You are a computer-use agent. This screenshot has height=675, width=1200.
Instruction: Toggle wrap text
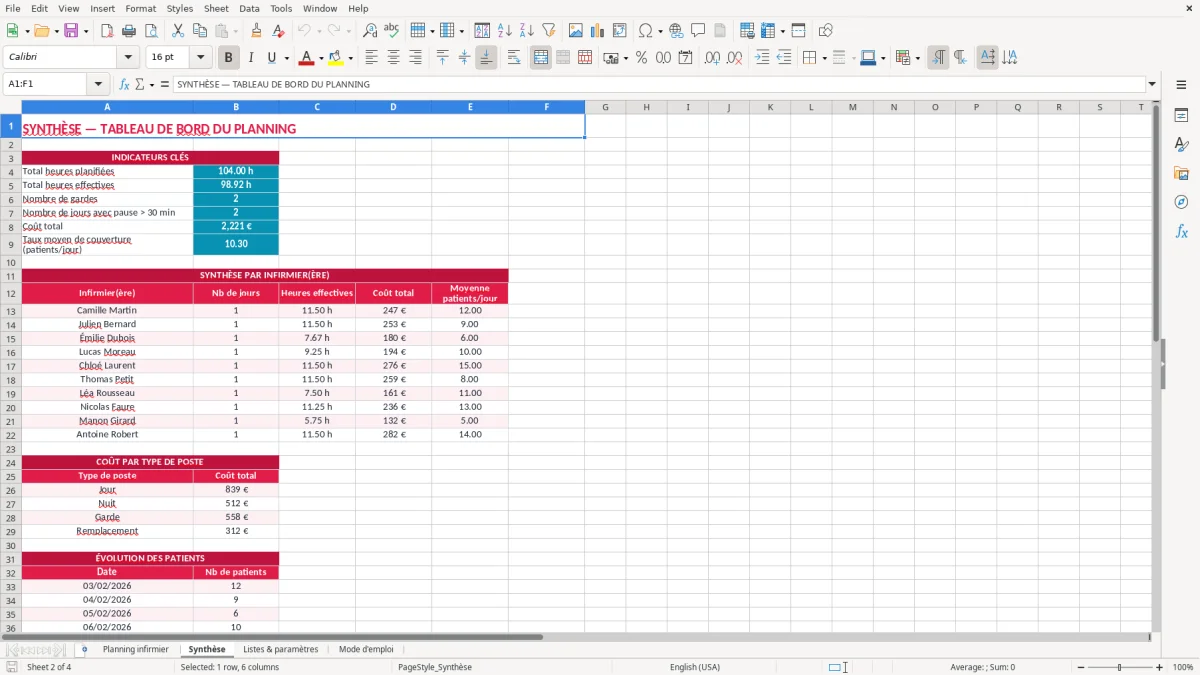coord(514,58)
